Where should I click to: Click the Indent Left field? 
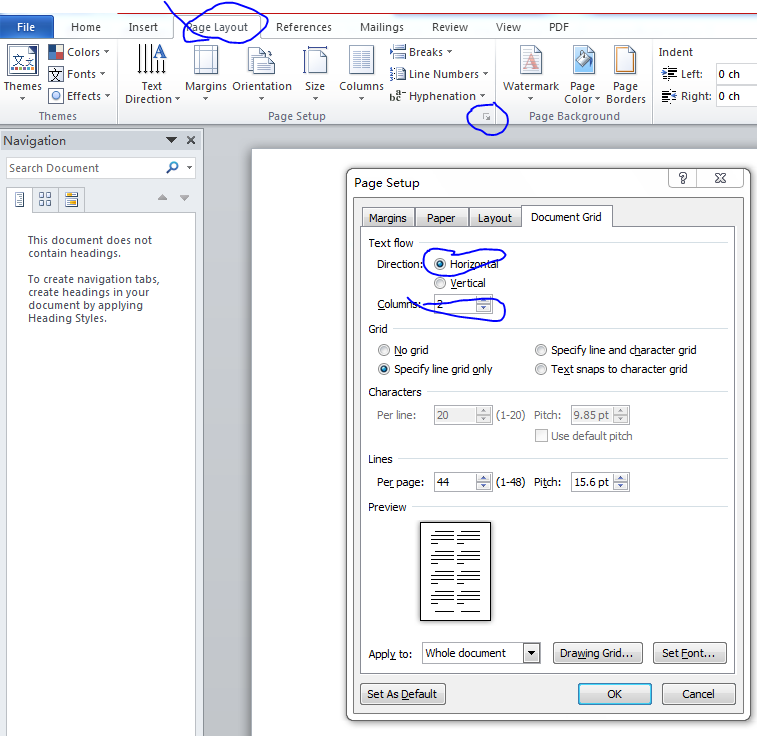[x=736, y=74]
